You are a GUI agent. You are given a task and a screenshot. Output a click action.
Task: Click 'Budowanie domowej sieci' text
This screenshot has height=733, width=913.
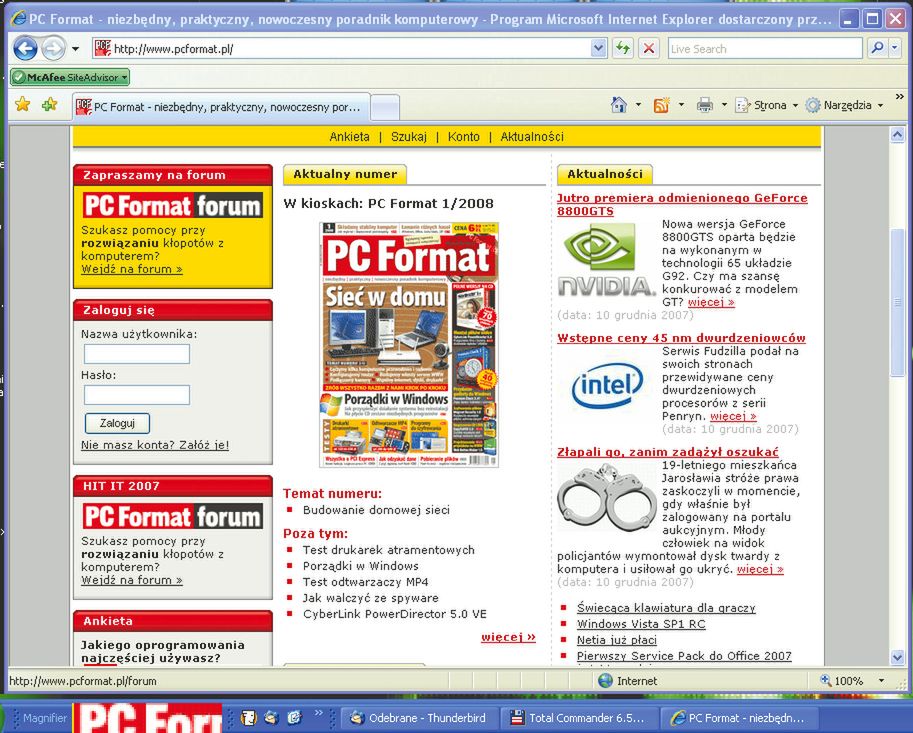tap(376, 510)
